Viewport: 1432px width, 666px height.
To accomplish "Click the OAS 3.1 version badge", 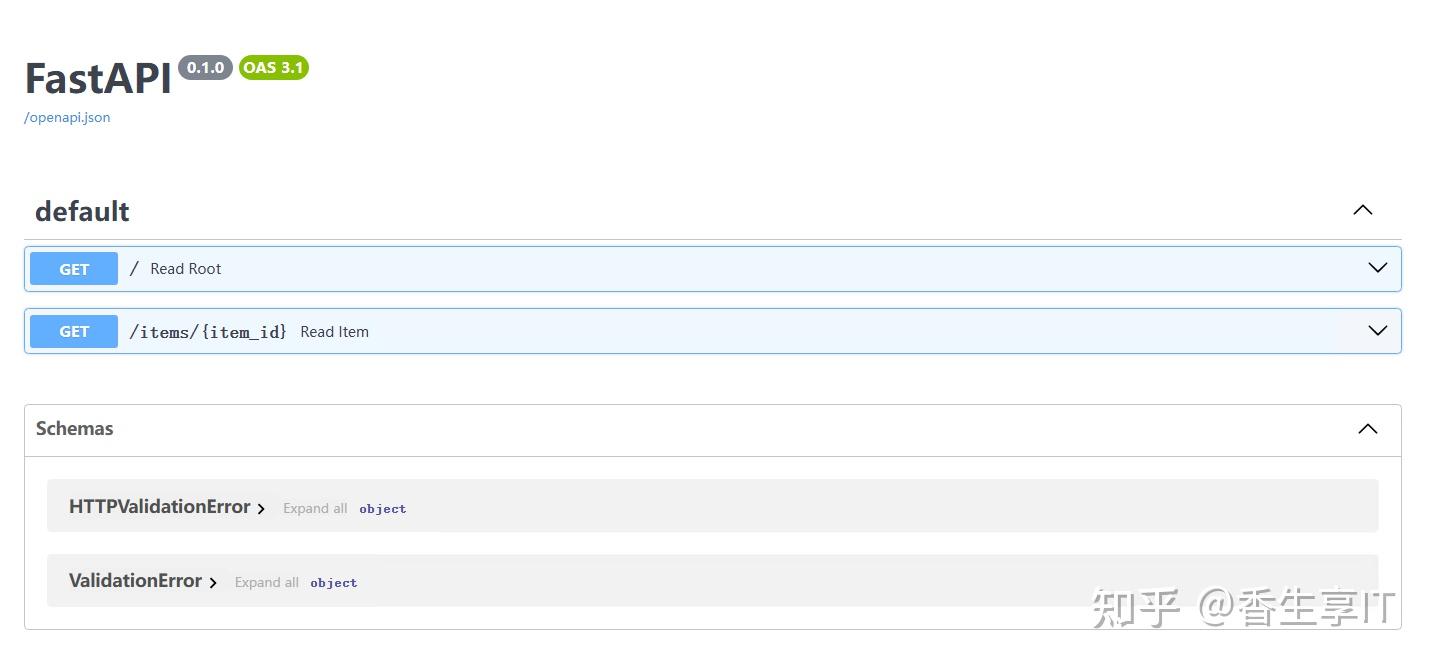I will coord(273,68).
